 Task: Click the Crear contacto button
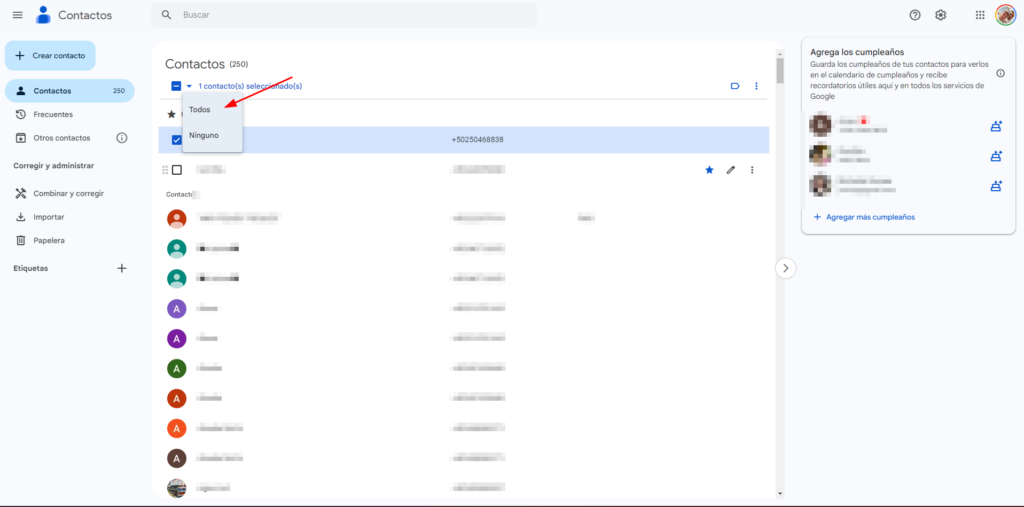coord(50,56)
